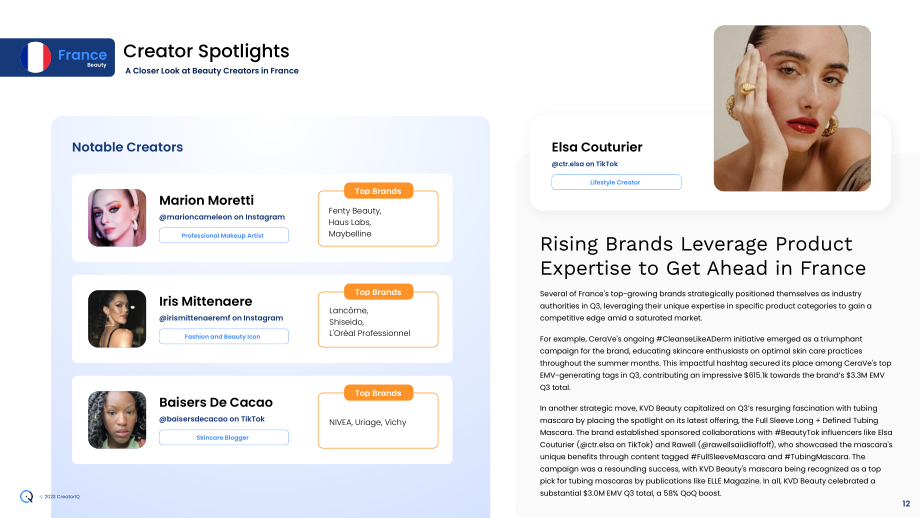Click Top Brands label above NIVEA

pyautogui.click(x=378, y=392)
